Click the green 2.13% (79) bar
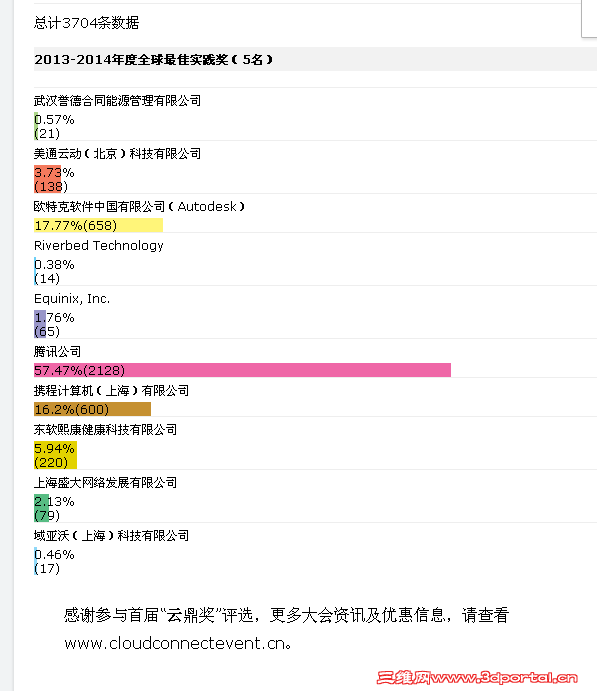The image size is (597, 691). pyautogui.click(x=41, y=508)
